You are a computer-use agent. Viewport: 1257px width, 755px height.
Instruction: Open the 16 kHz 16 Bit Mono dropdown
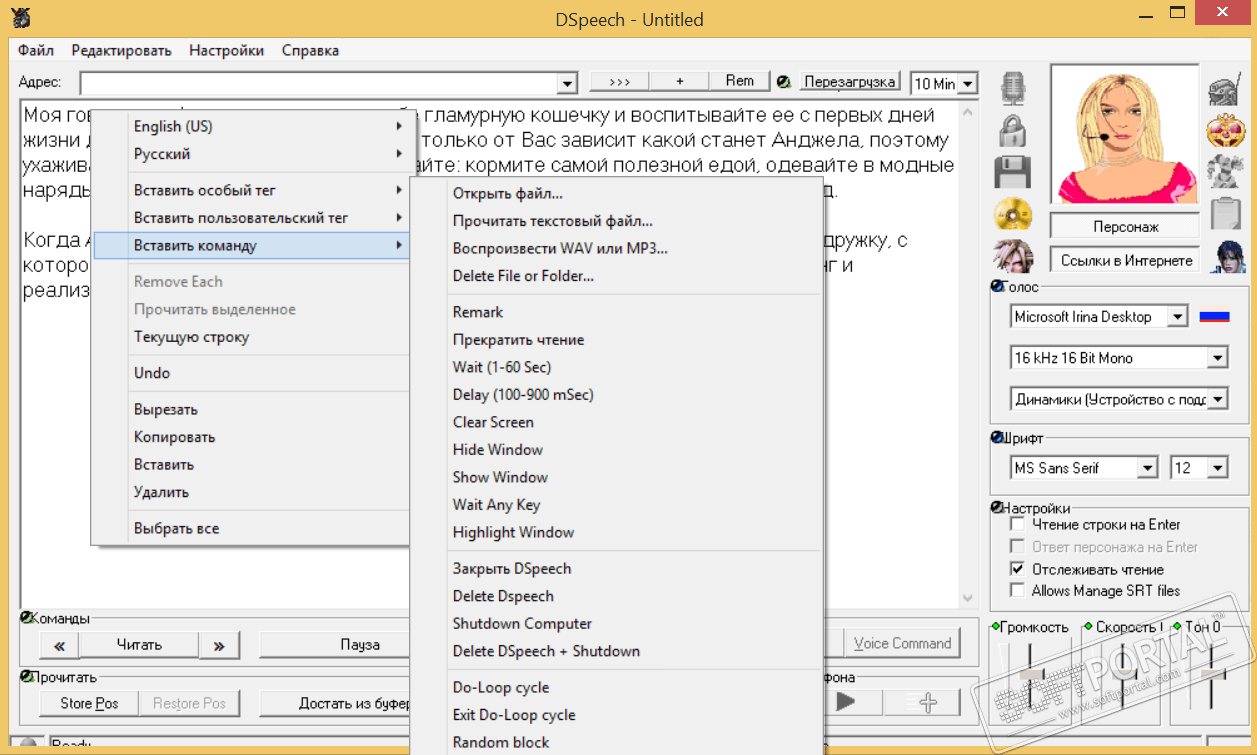[x=1217, y=358]
